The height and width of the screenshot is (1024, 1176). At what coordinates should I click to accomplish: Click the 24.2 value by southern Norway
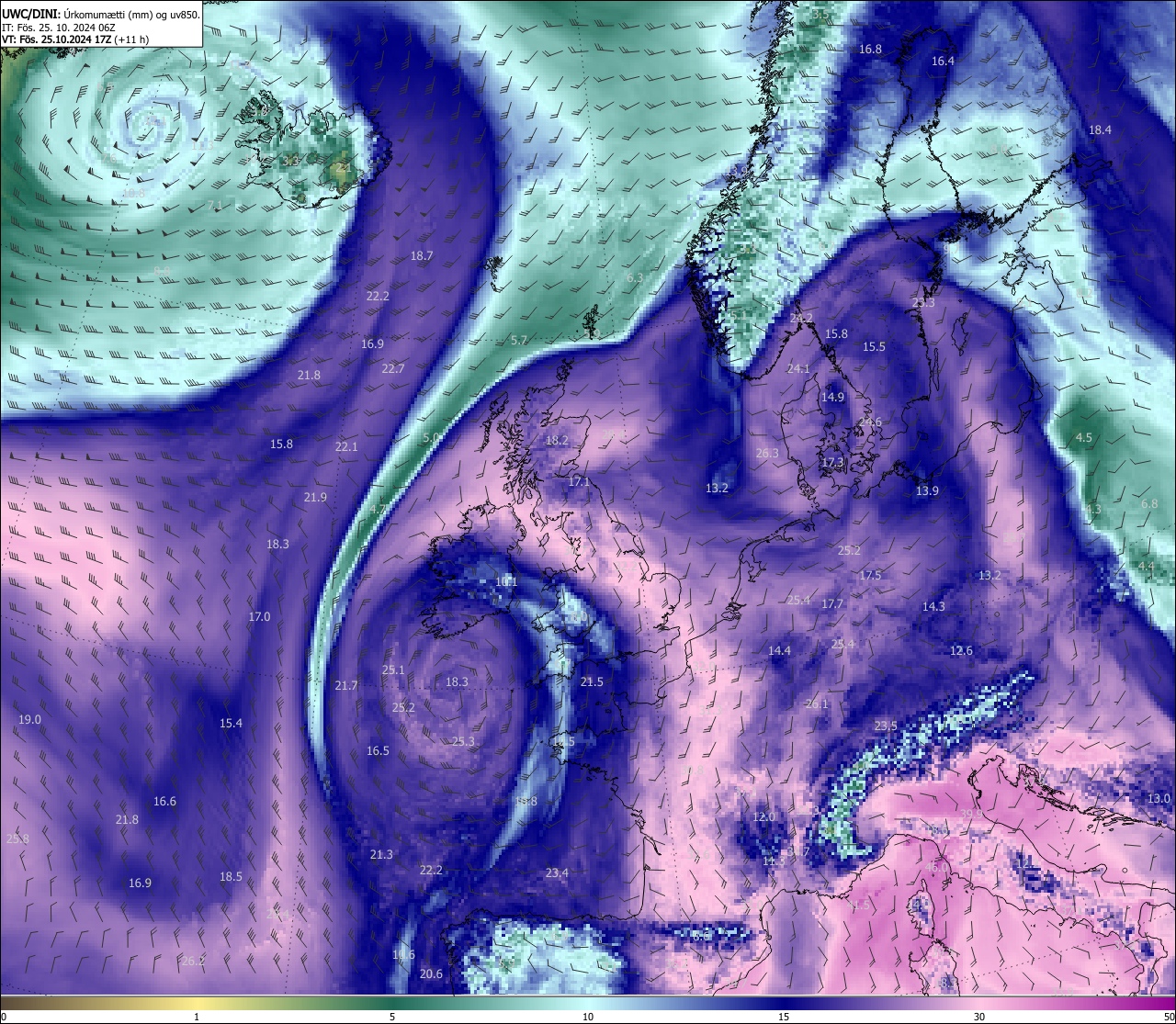tap(801, 319)
